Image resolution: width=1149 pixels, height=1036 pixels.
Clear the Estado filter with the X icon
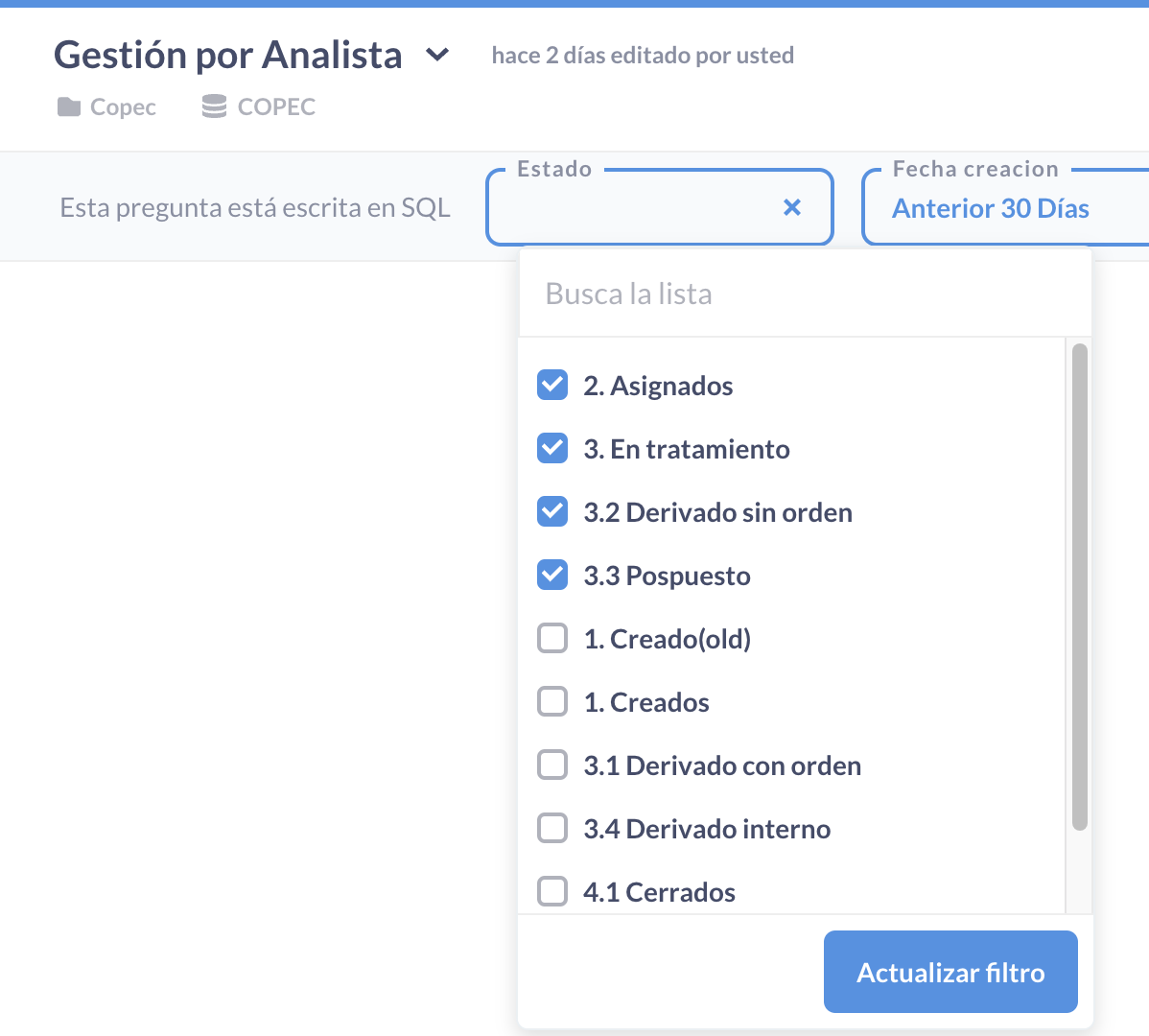pos(792,207)
